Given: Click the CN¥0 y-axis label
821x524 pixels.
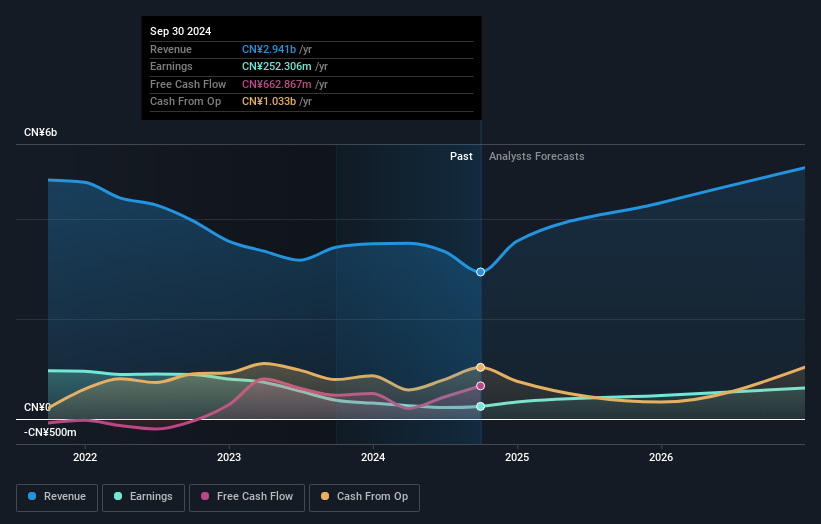Looking at the screenshot, I should (37, 407).
